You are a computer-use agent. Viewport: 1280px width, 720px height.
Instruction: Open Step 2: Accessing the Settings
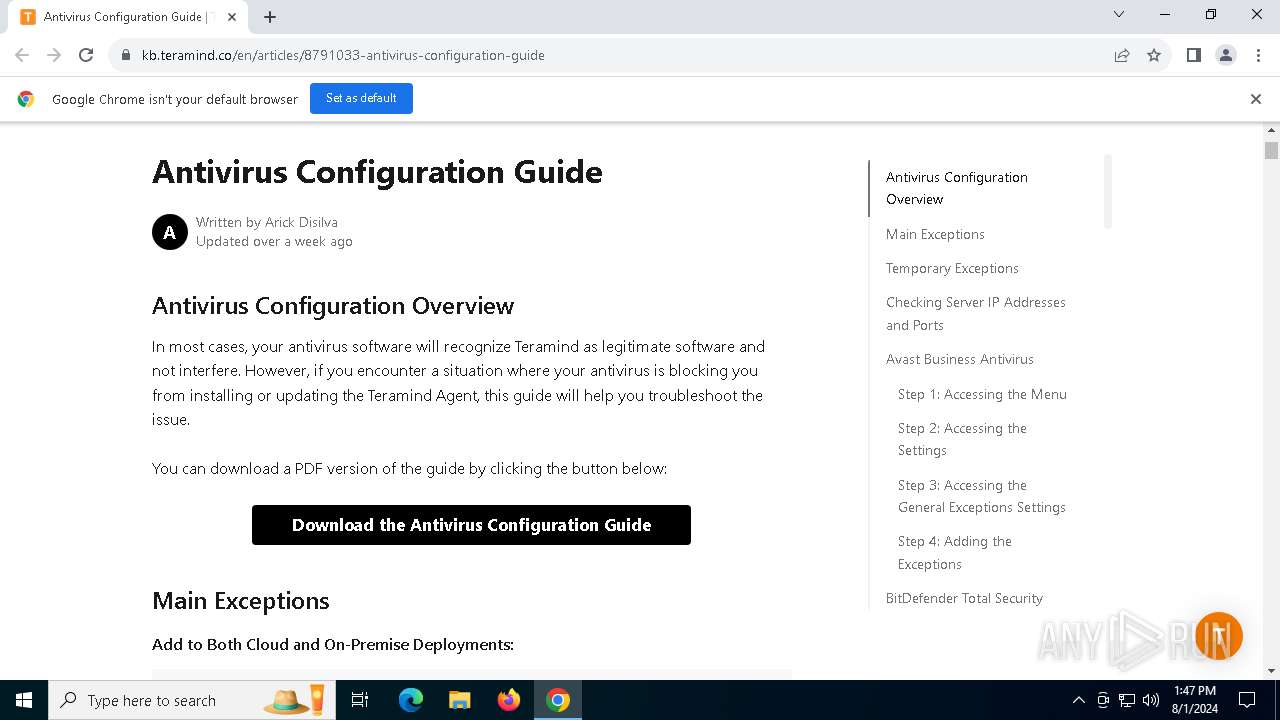(962, 439)
